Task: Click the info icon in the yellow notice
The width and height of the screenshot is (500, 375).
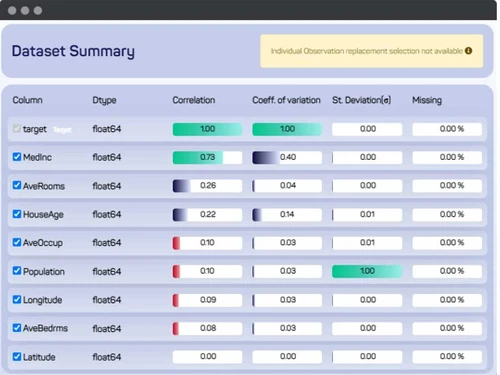Action: pyautogui.click(x=468, y=51)
